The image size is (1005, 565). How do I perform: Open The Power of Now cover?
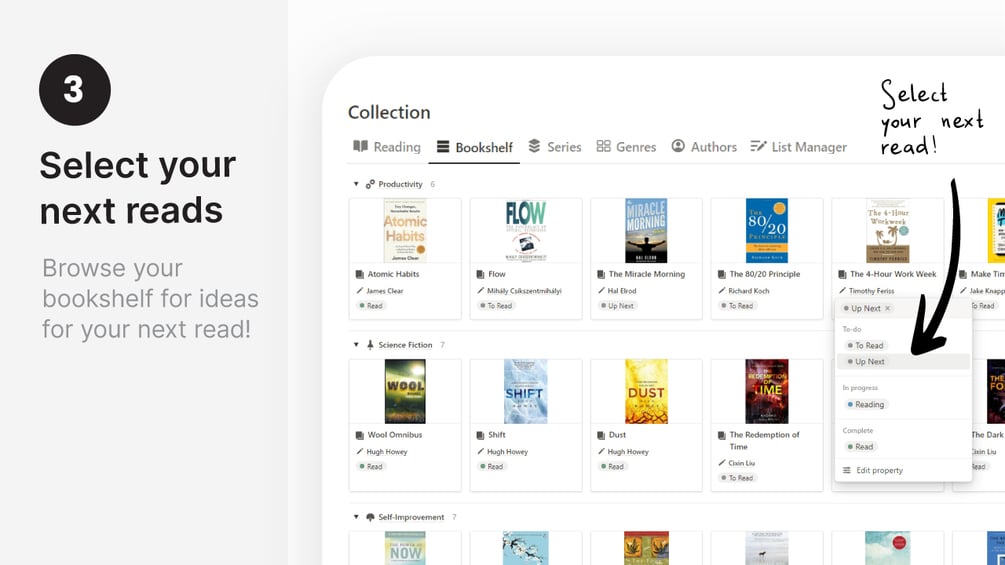tap(405, 548)
